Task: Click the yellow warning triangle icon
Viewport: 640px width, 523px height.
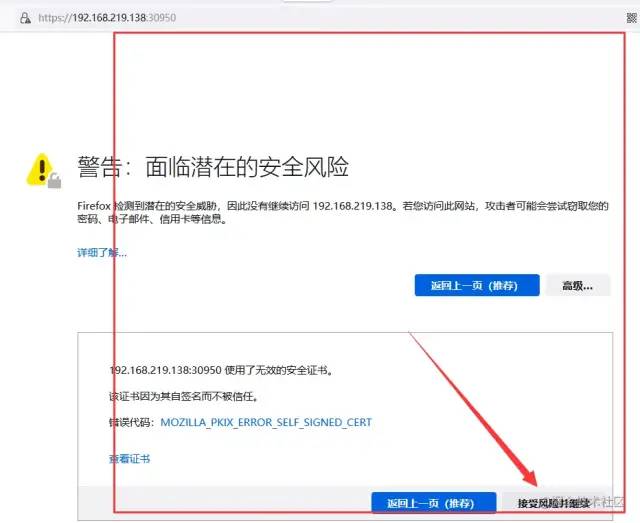Action: [43, 171]
